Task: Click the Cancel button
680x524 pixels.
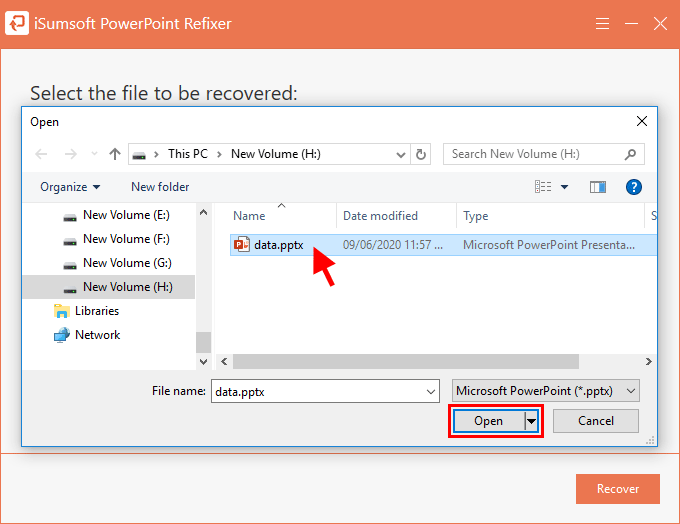Action: [x=596, y=421]
